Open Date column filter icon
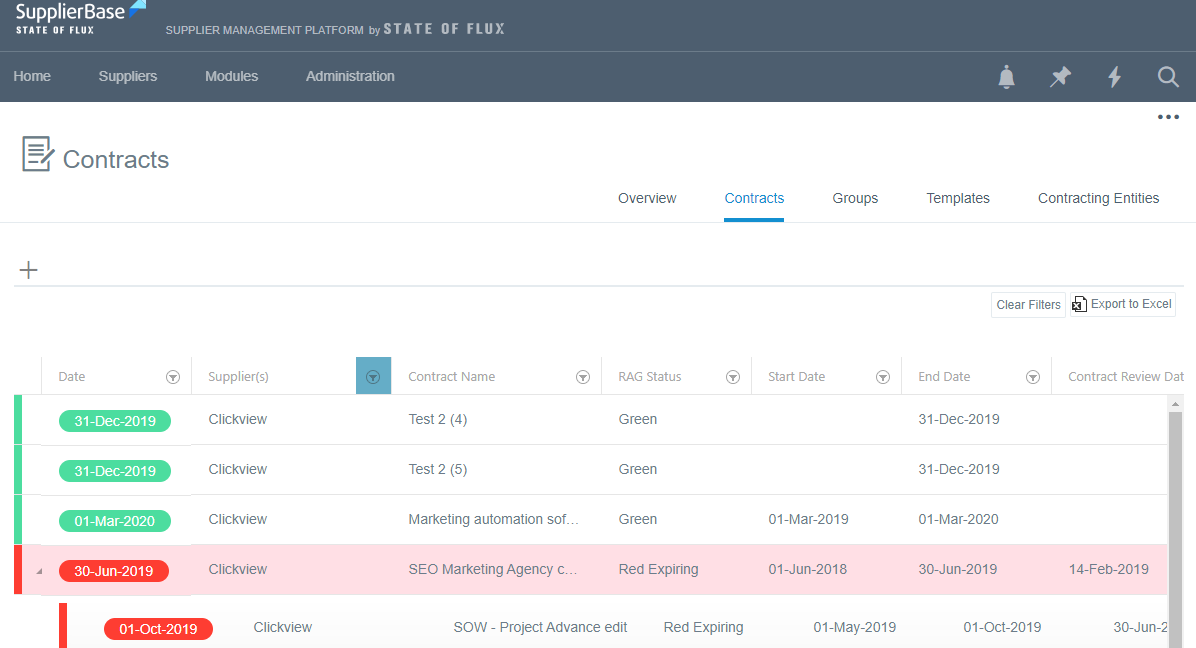Image resolution: width=1196 pixels, height=648 pixels. [173, 377]
